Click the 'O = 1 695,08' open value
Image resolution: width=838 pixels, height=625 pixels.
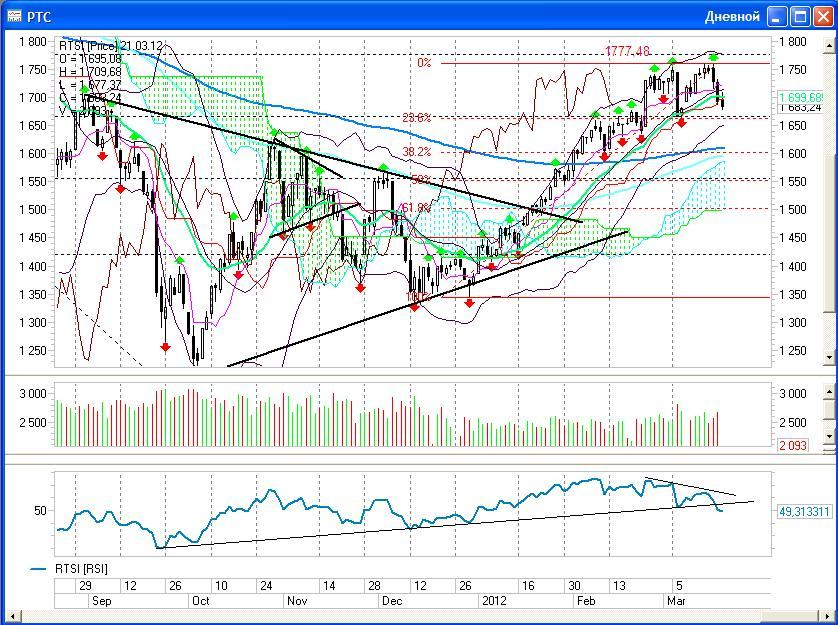pyautogui.click(x=90, y=59)
